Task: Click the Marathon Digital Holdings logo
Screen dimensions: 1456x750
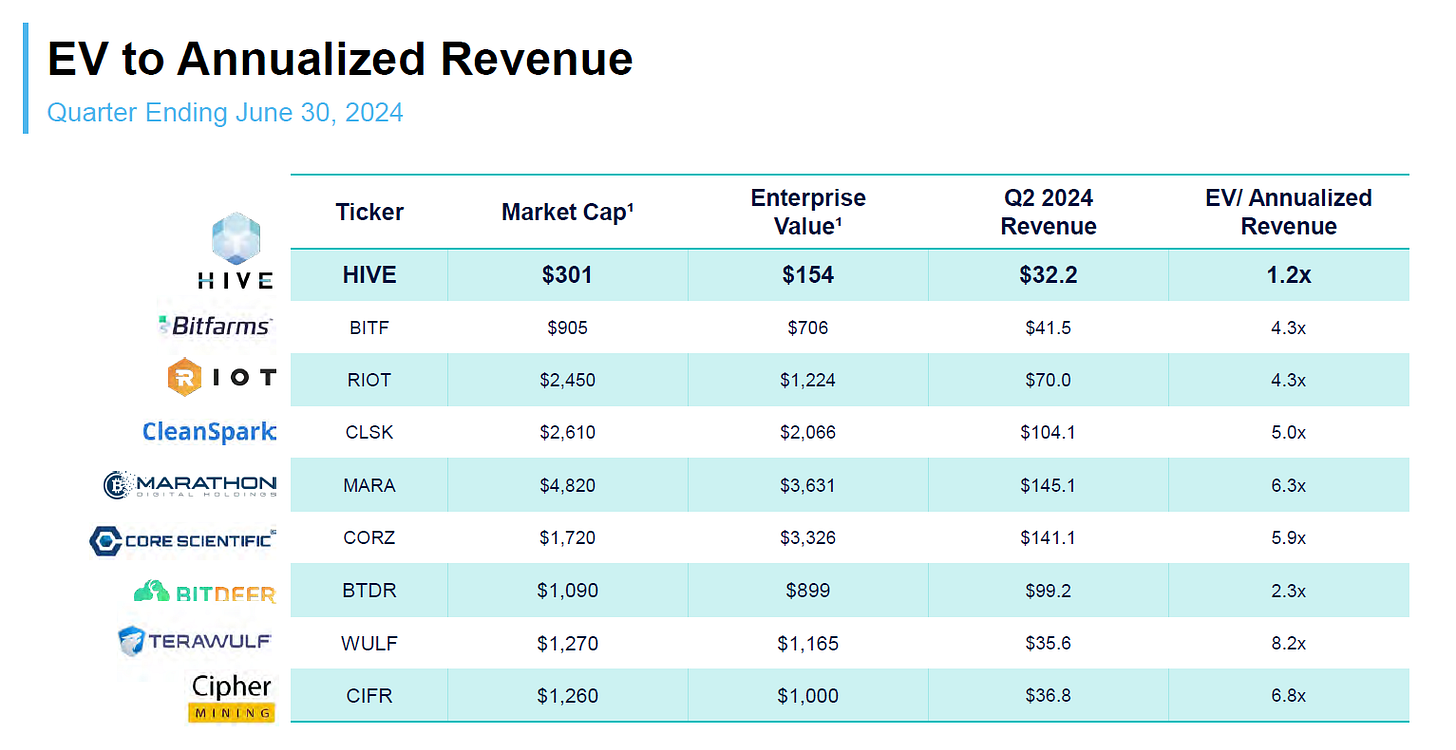Action: (190, 485)
